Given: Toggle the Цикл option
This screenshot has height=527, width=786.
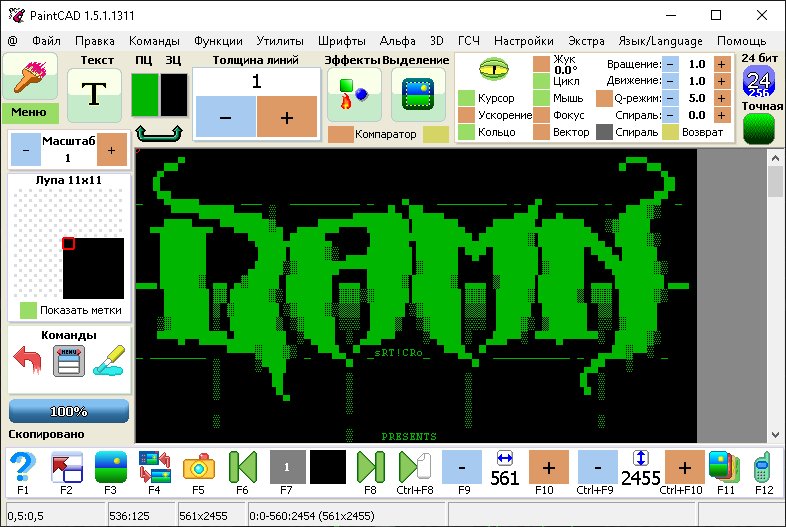Looking at the screenshot, I should 541,81.
